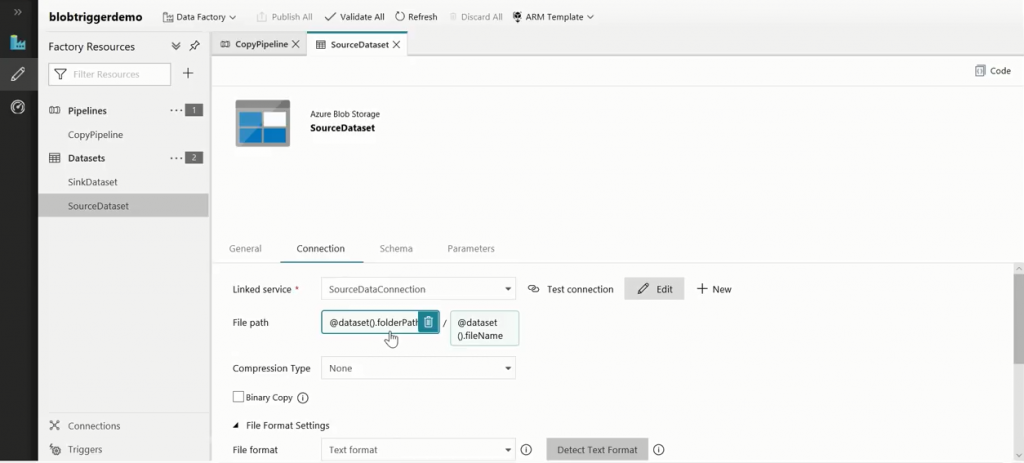This screenshot has width=1024, height=463.
Task: Pin the Factory Resources panel
Action: (195, 46)
